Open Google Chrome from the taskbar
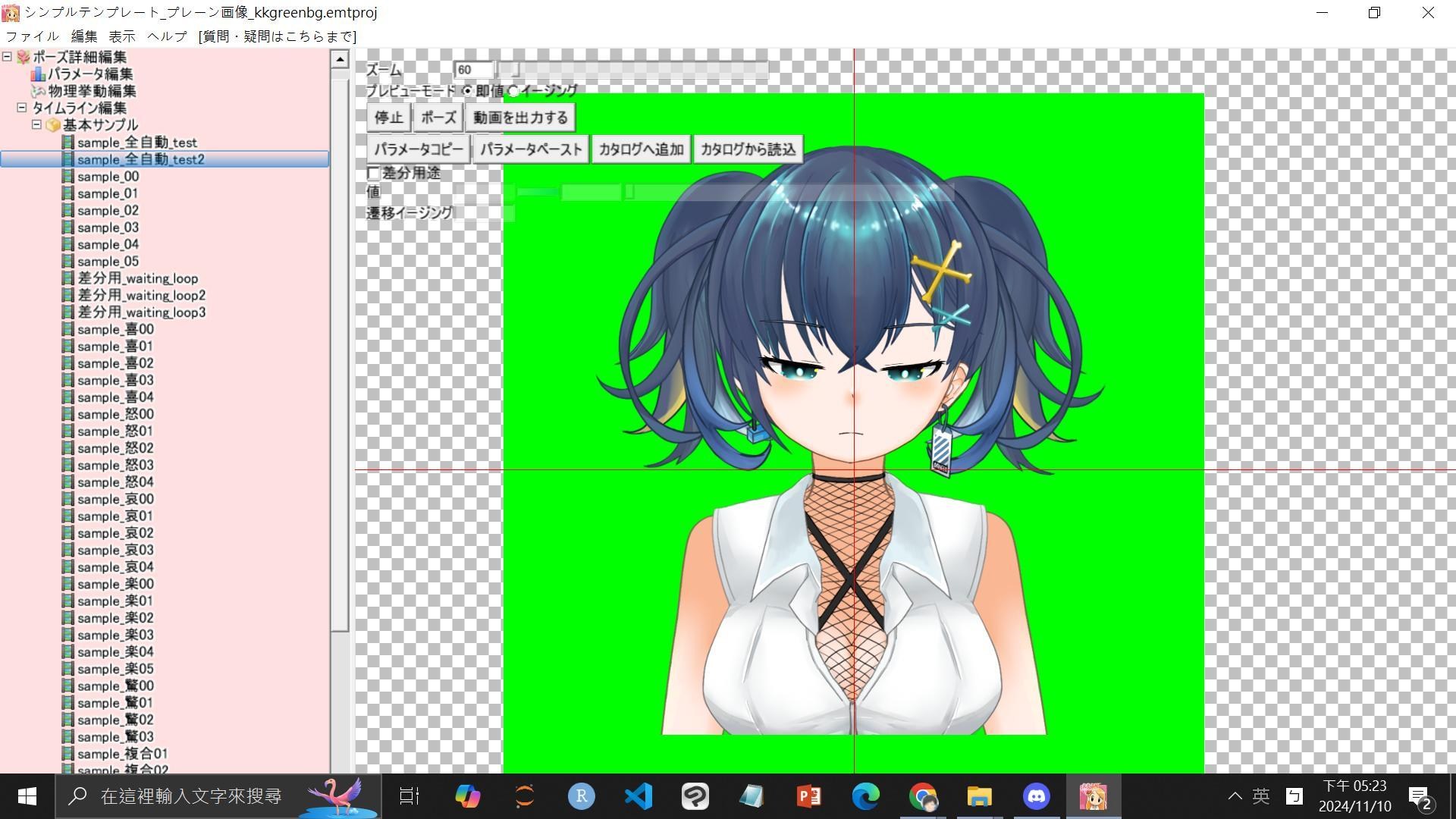Screen dimensions: 1456x819 click(923, 796)
